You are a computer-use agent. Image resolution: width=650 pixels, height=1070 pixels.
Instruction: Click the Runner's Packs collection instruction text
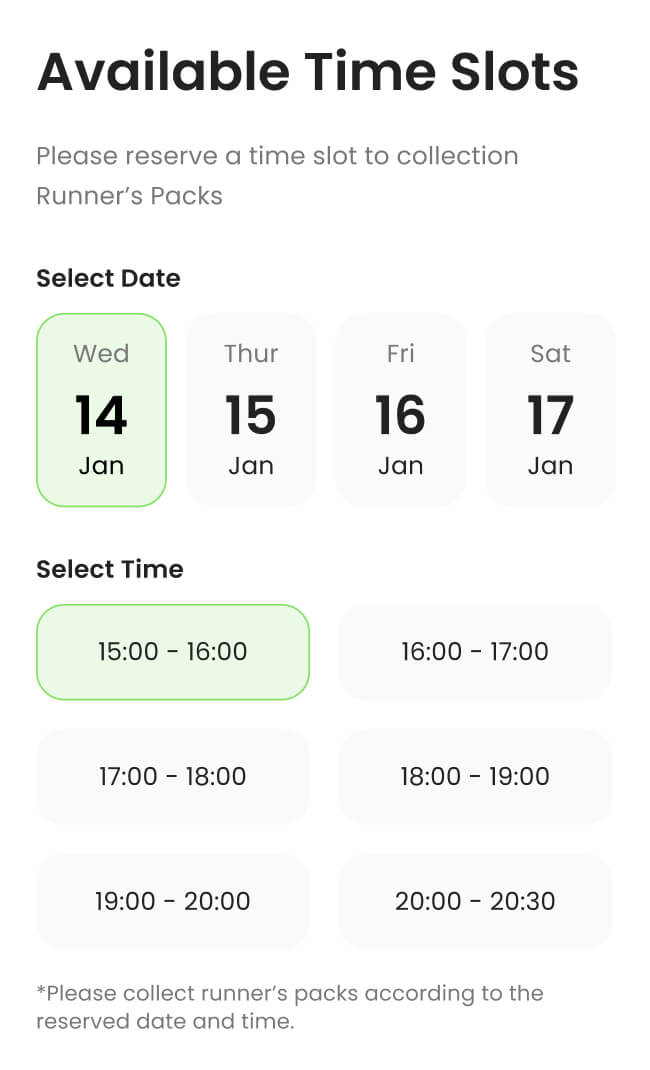coord(277,175)
